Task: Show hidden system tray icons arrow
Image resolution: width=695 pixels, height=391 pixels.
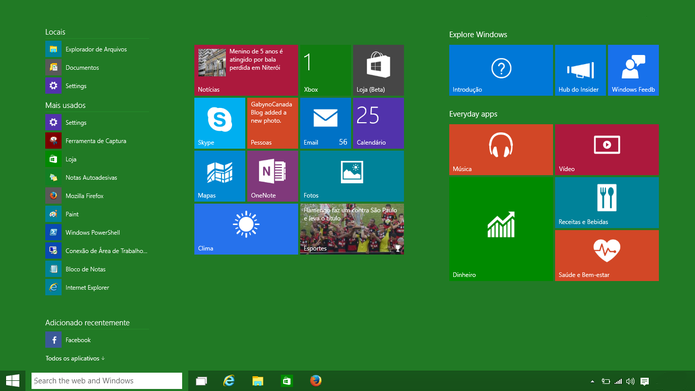Action: pos(592,381)
